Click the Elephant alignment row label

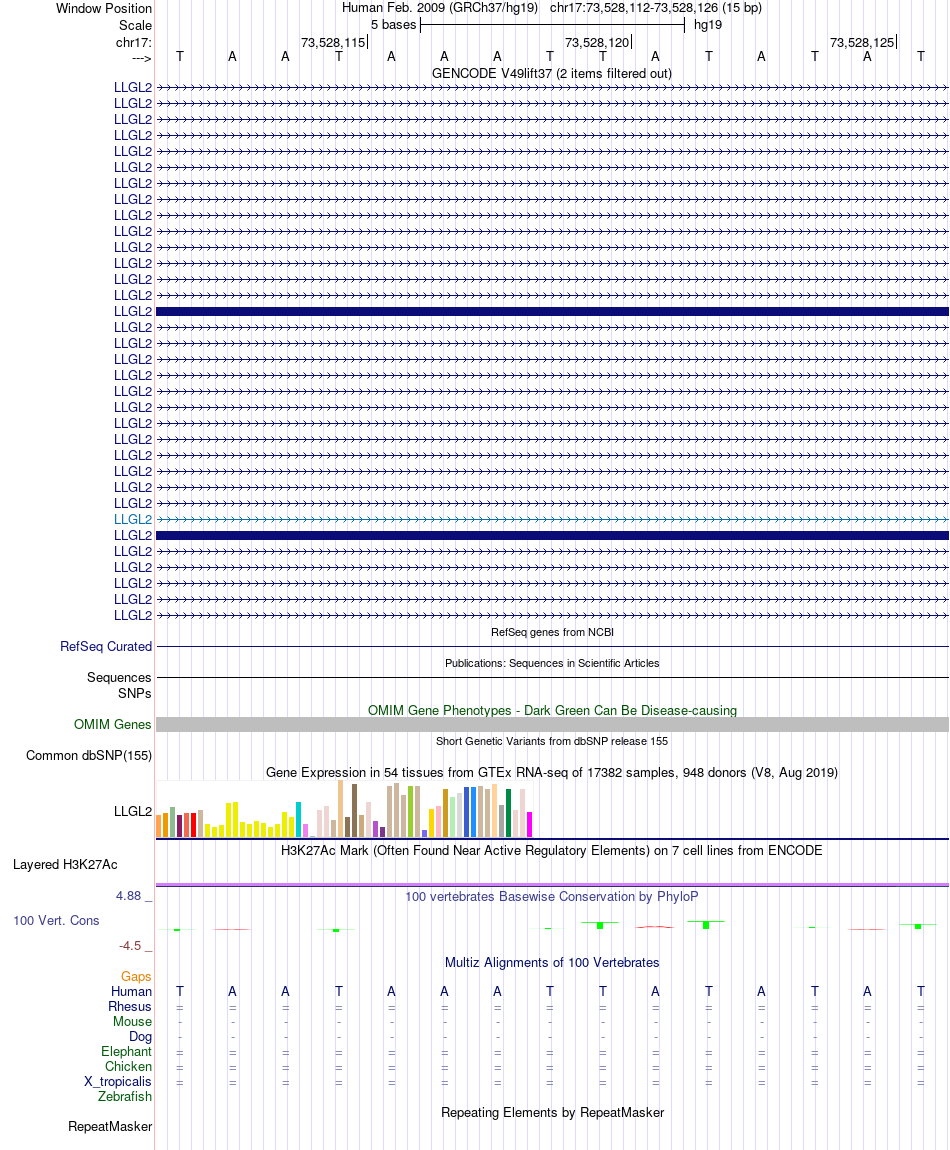[x=126, y=1051]
